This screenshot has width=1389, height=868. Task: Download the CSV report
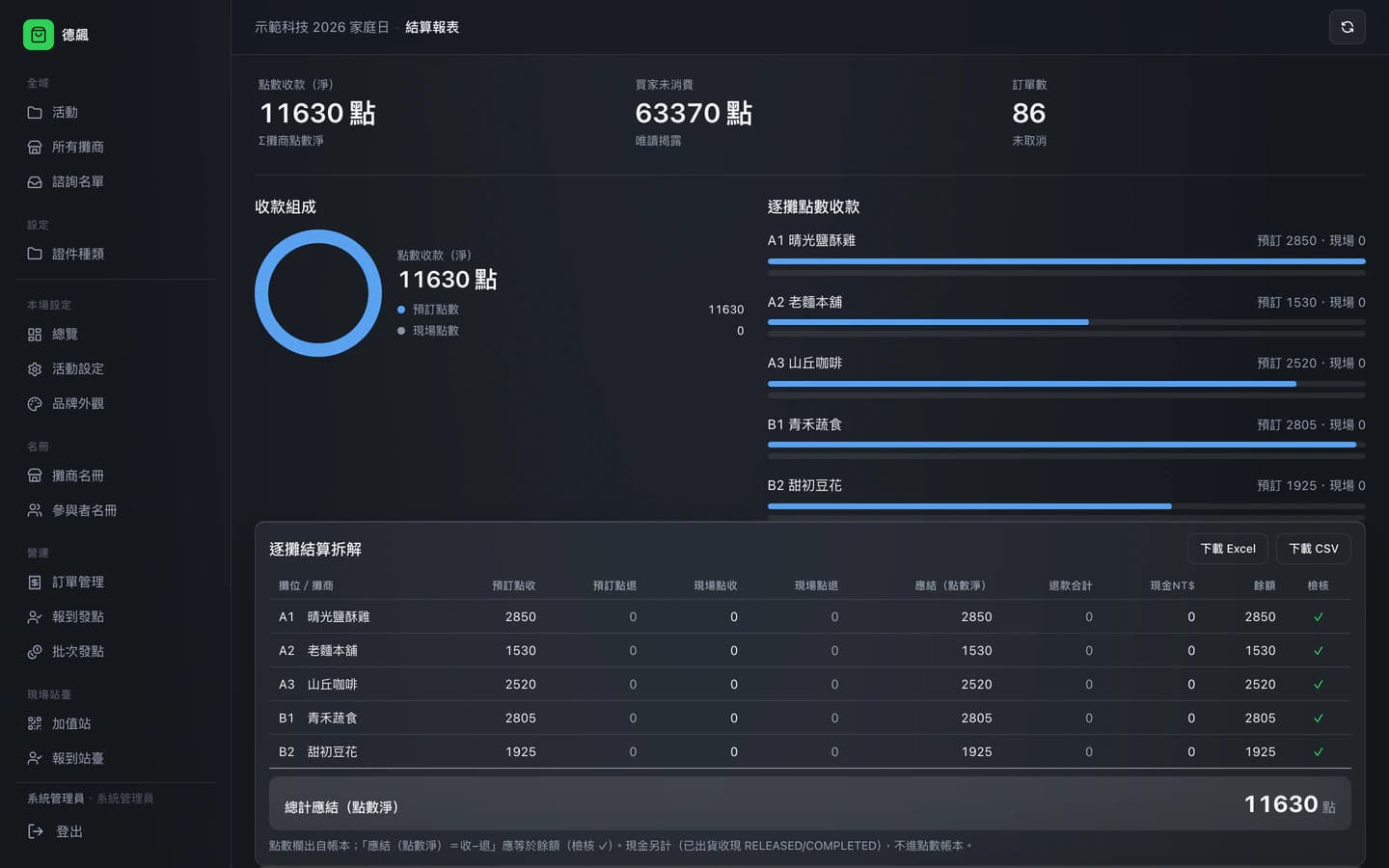point(1314,549)
